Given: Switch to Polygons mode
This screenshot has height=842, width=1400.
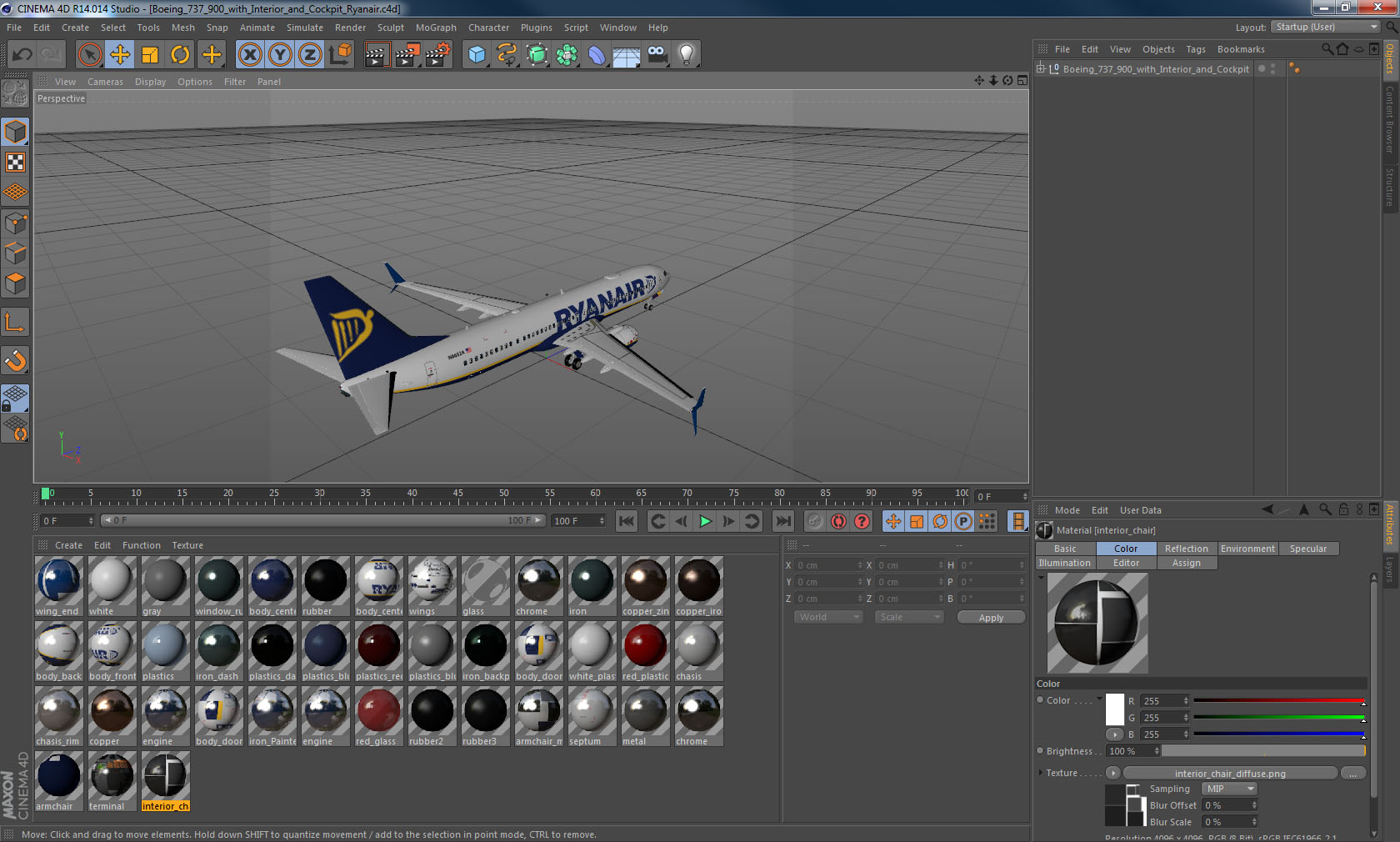Looking at the screenshot, I should point(15,283).
